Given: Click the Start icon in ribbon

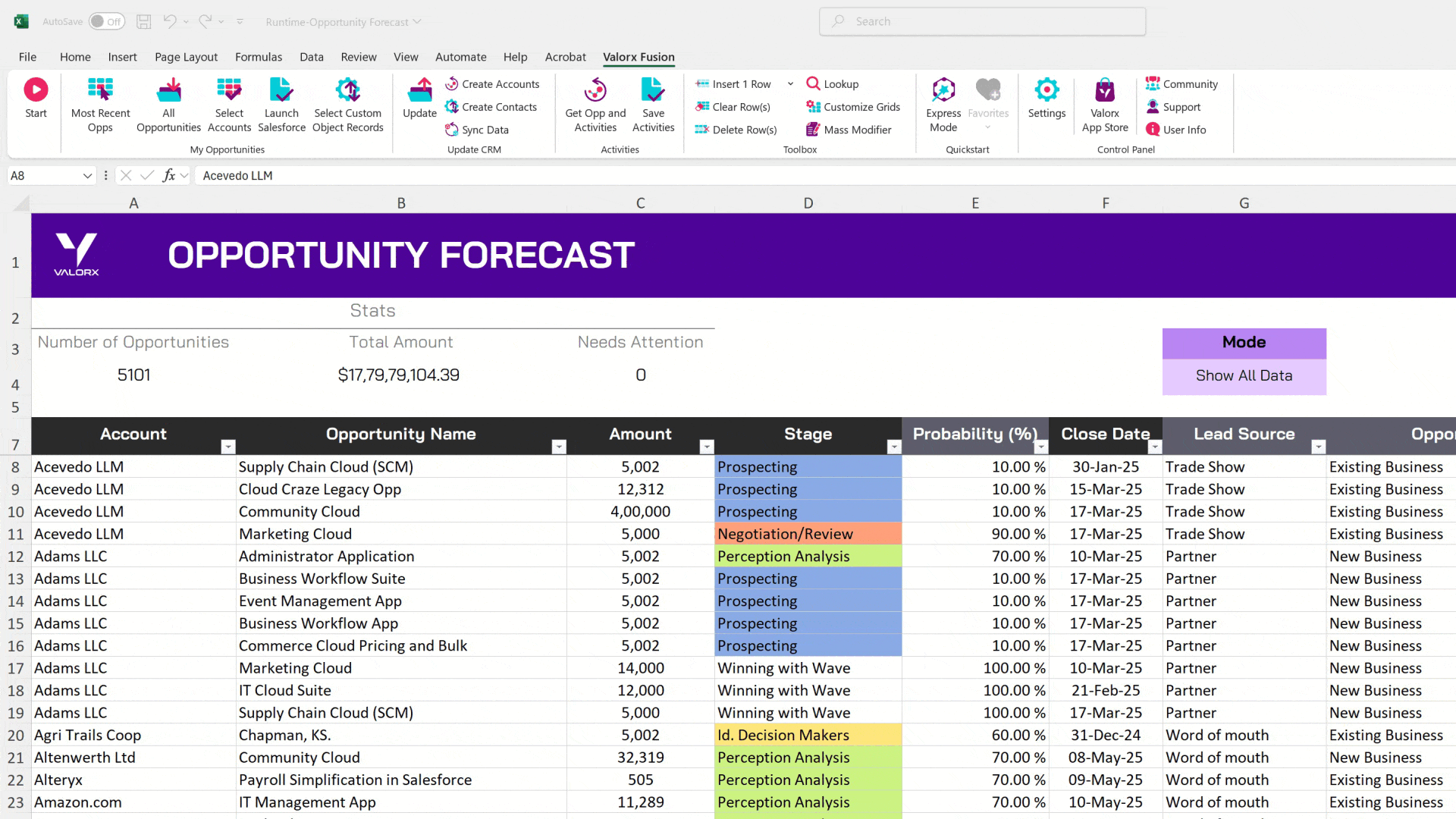Looking at the screenshot, I should 36,90.
